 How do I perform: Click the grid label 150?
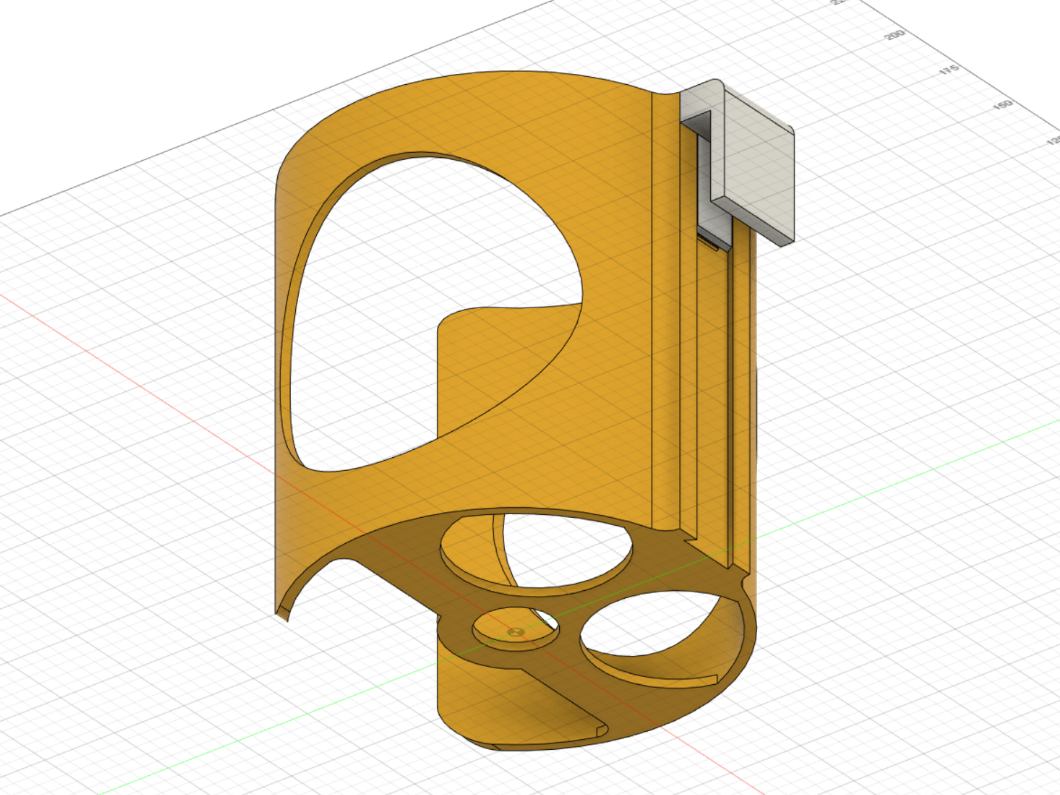[x=1002, y=105]
